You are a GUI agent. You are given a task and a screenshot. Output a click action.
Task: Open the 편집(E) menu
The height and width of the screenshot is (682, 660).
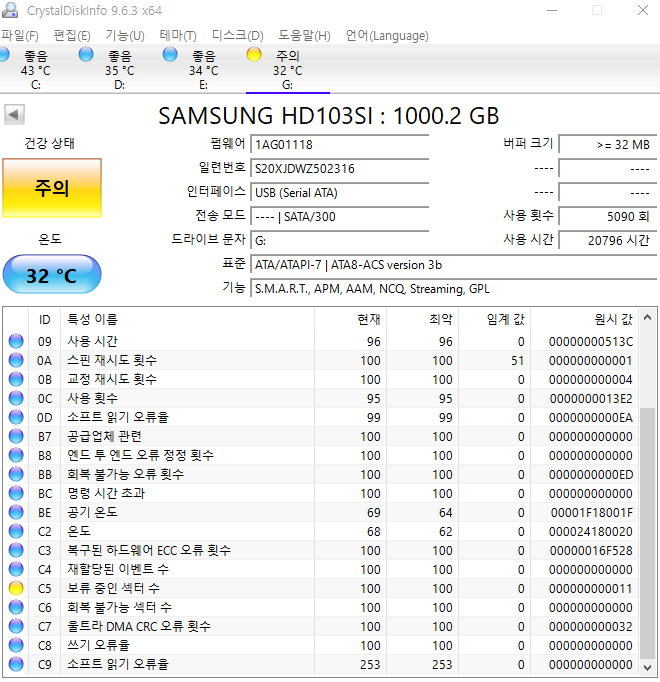pyautogui.click(x=72, y=35)
